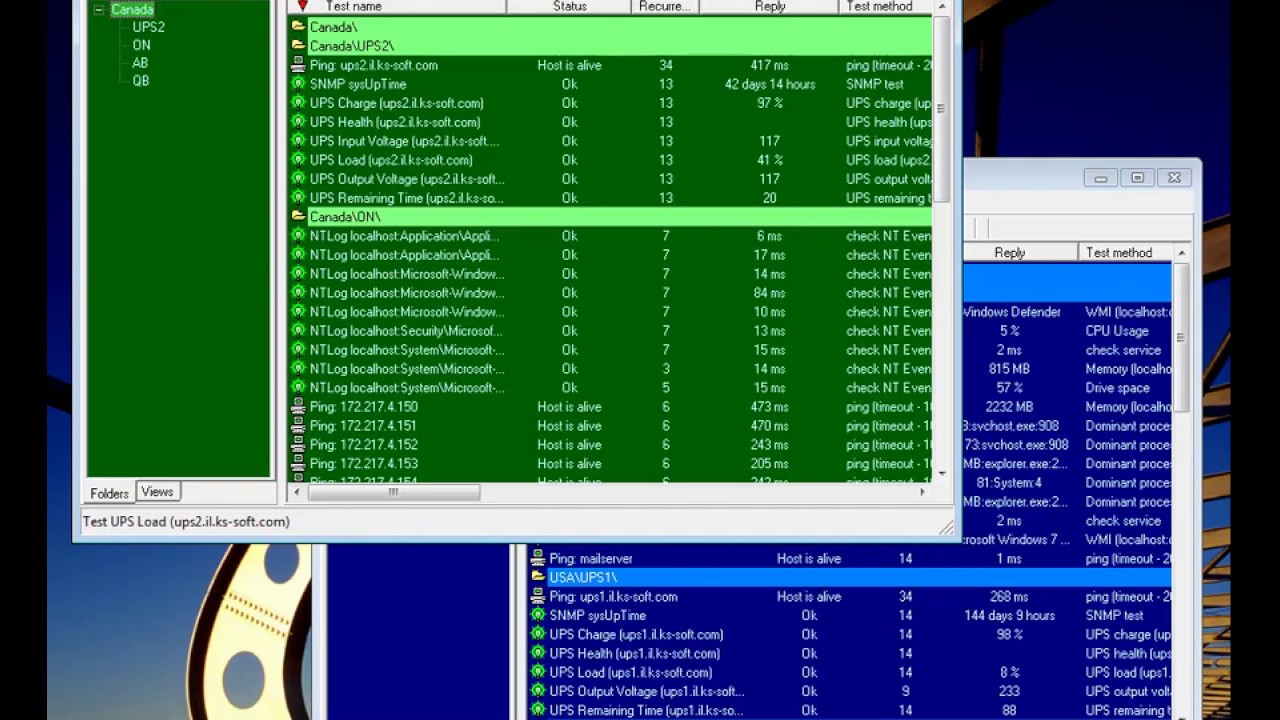Select the ON folder in the tree

tap(142, 45)
